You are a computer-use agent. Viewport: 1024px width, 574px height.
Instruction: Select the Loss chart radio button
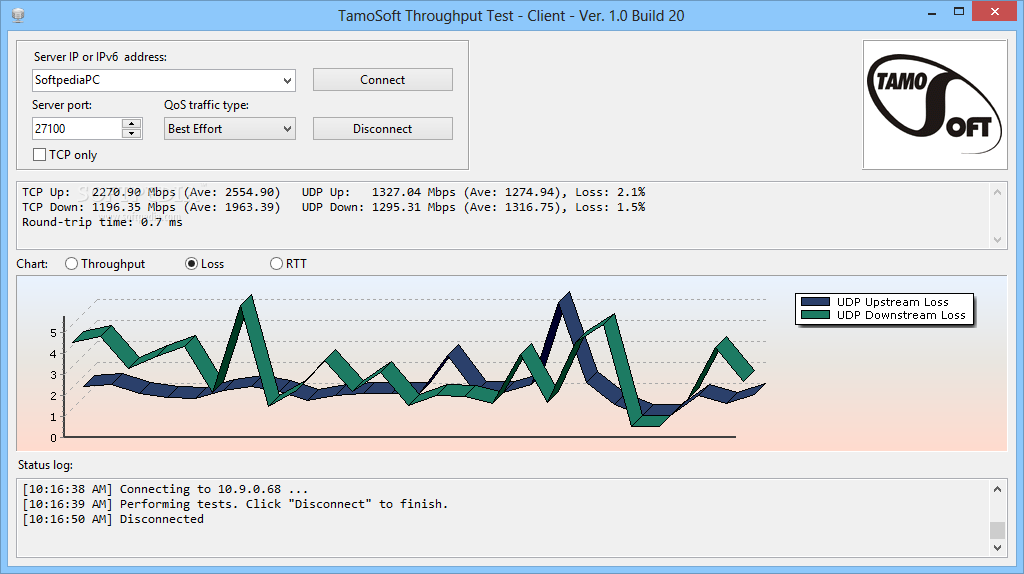[x=191, y=264]
